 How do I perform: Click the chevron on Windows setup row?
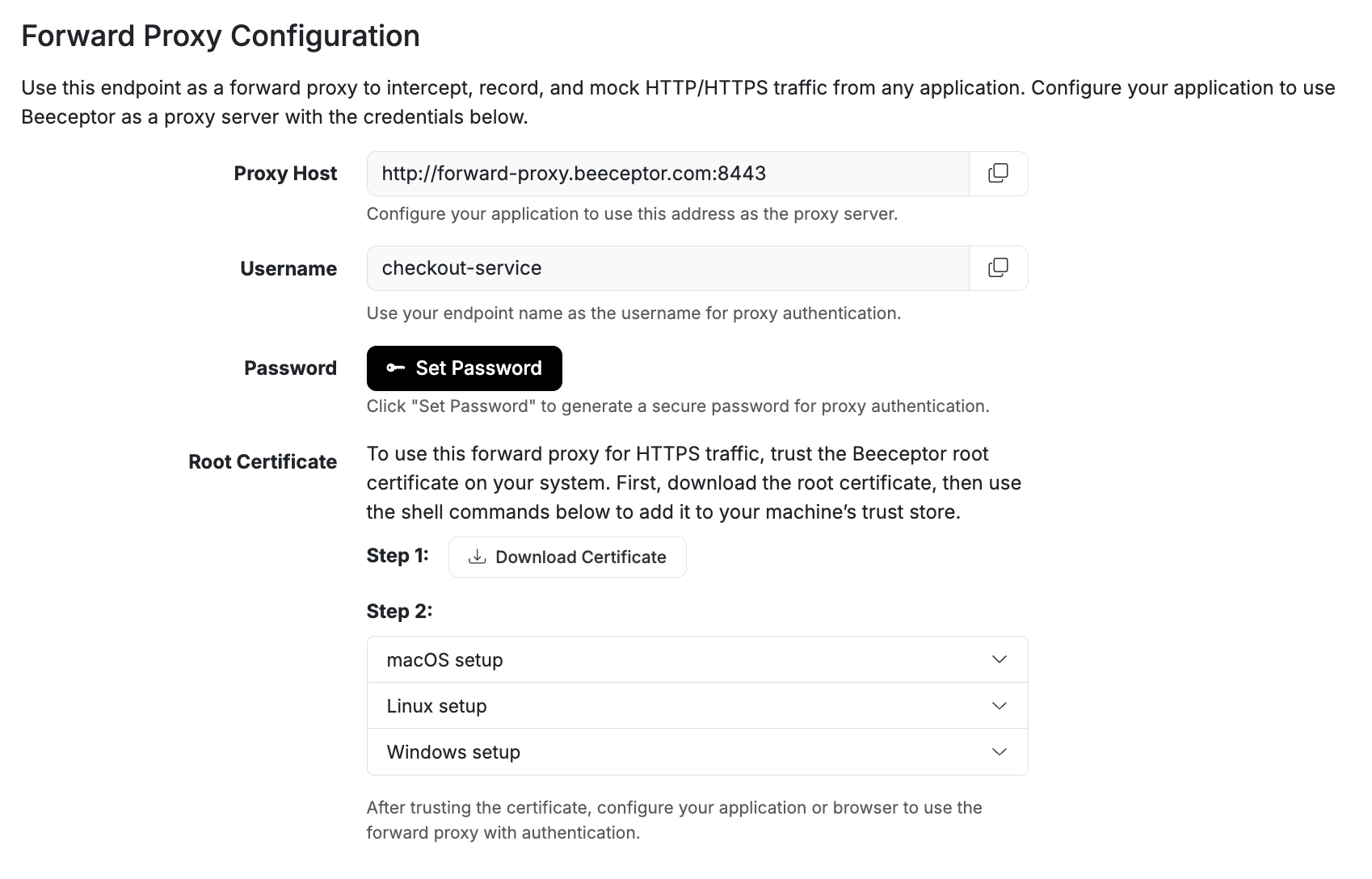(999, 752)
